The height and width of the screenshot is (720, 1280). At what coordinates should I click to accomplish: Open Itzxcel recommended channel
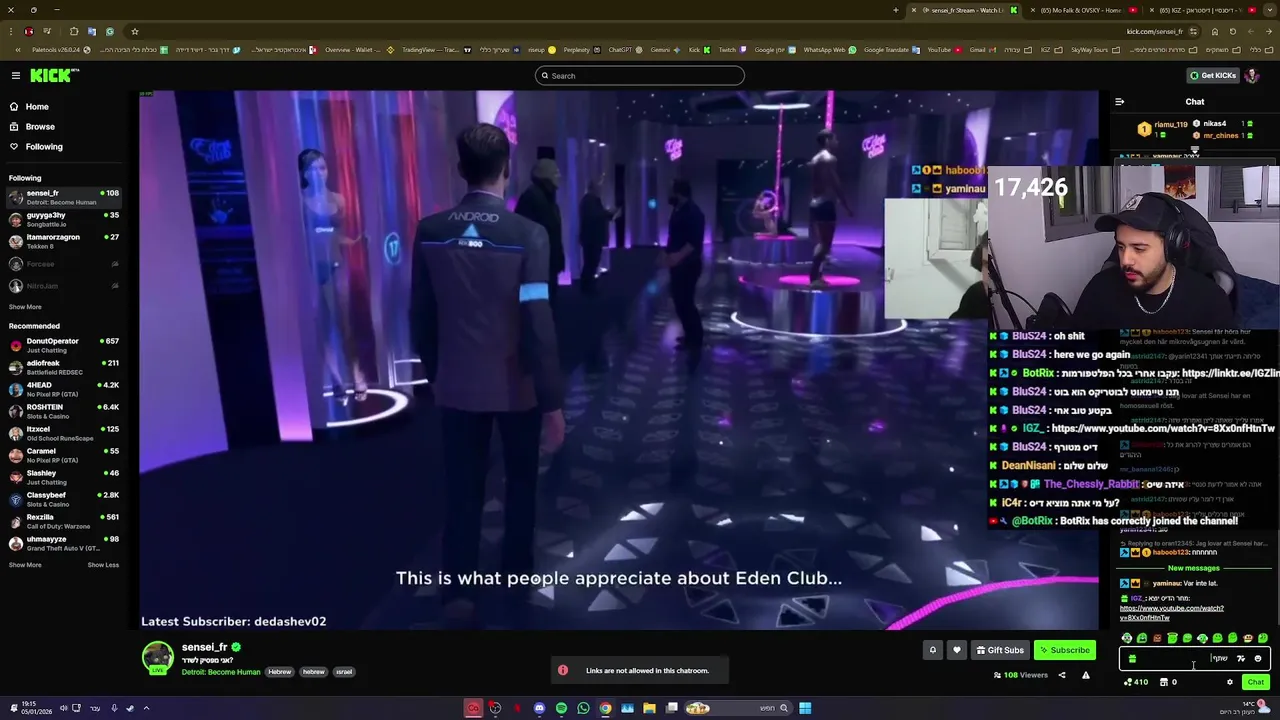click(64, 433)
